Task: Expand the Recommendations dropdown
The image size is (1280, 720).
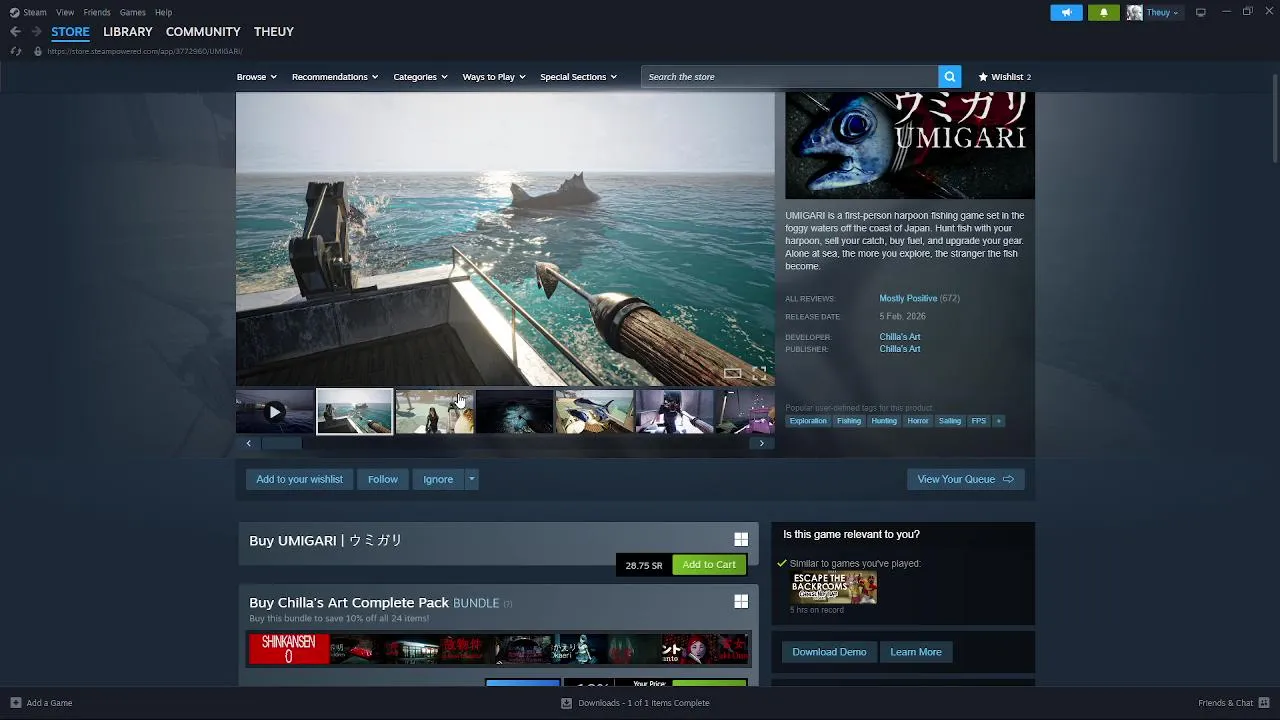Action: [x=335, y=77]
